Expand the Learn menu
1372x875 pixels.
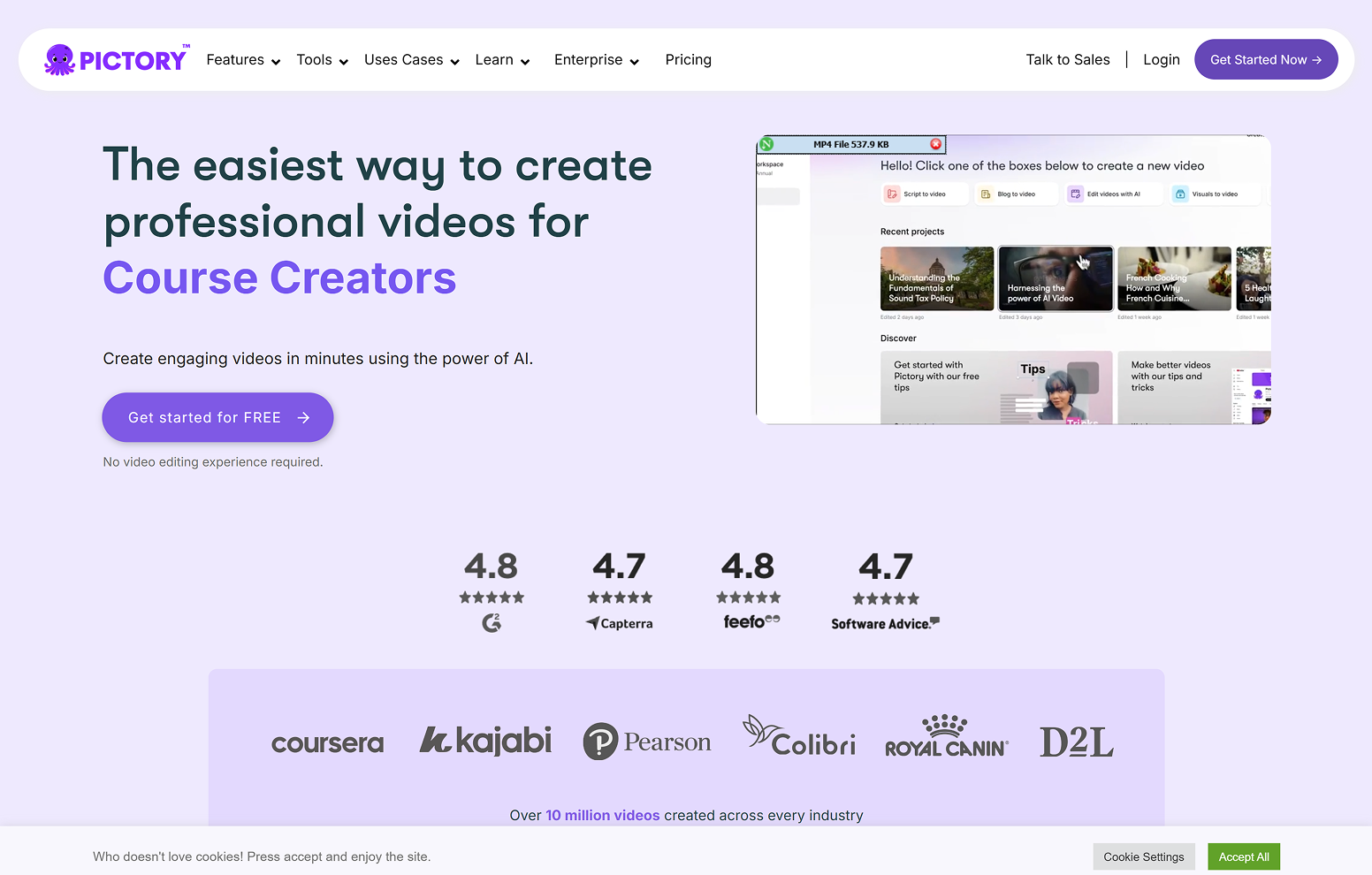[x=502, y=60]
